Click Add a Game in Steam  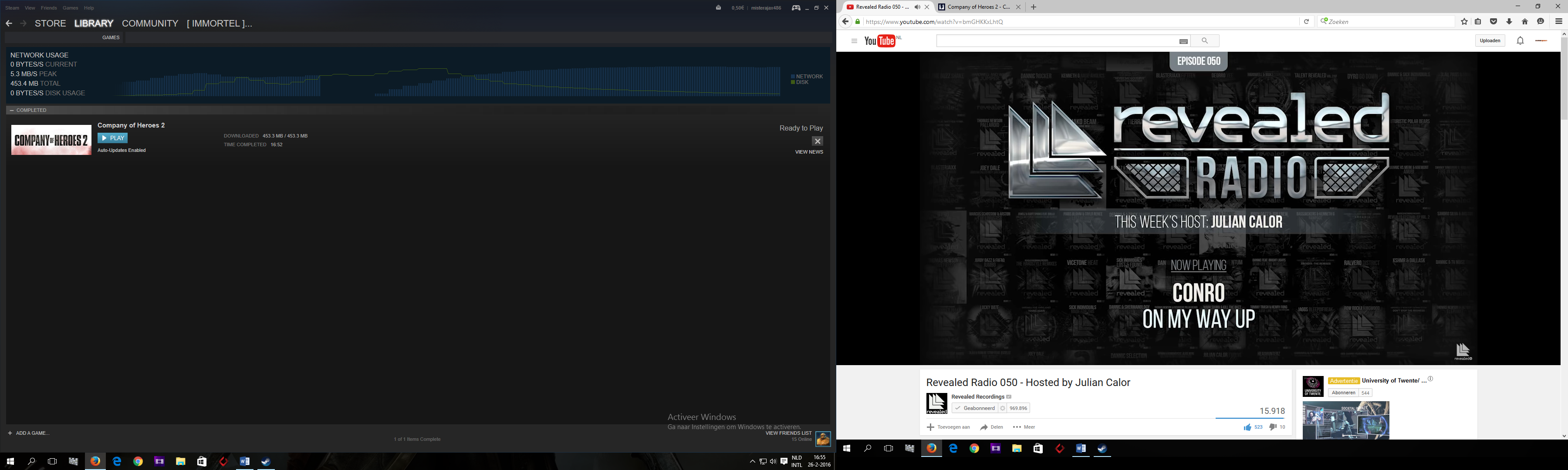33,433
